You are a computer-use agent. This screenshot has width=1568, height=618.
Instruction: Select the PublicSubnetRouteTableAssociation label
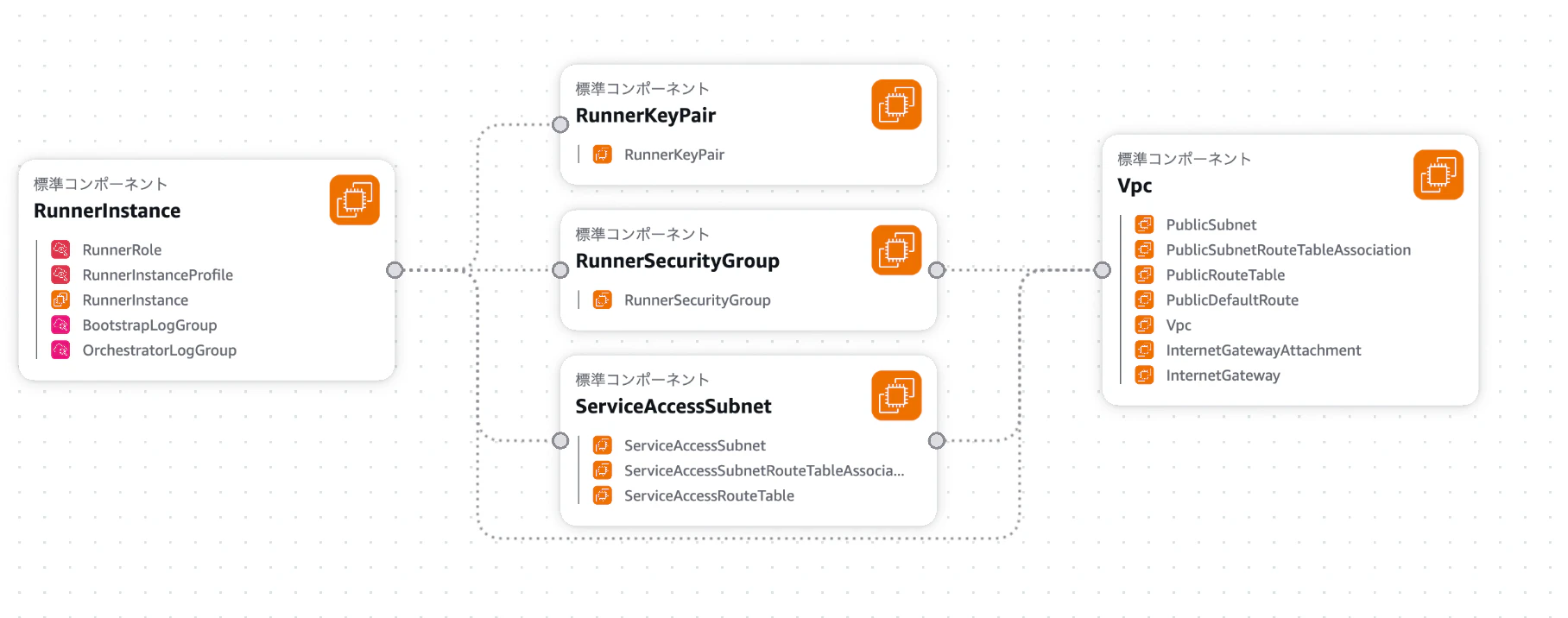pos(1288,249)
